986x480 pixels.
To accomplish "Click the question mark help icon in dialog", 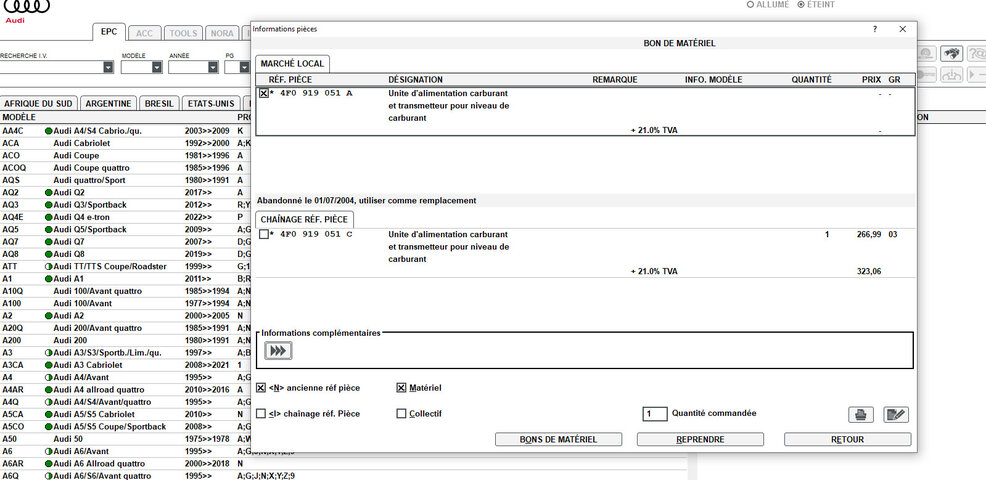I will (x=875, y=29).
